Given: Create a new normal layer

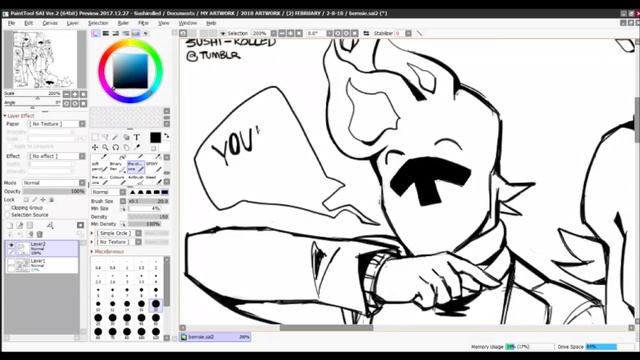Looking at the screenshot, I should pyautogui.click(x=10, y=225).
